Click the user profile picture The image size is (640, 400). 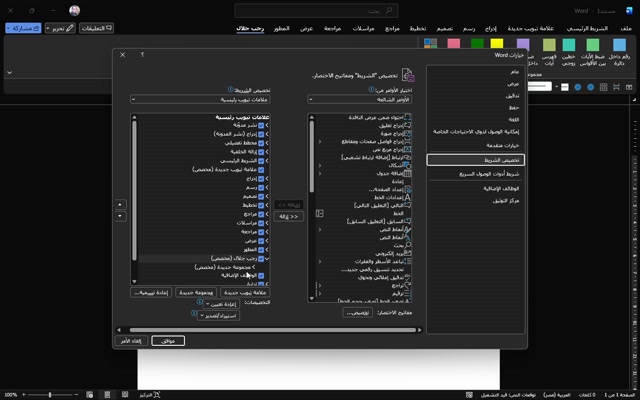[74, 10]
